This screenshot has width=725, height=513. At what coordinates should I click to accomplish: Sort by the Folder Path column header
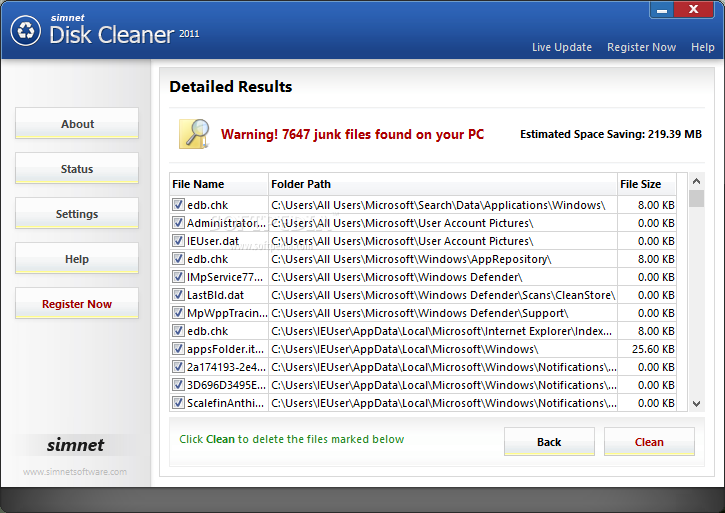443,184
